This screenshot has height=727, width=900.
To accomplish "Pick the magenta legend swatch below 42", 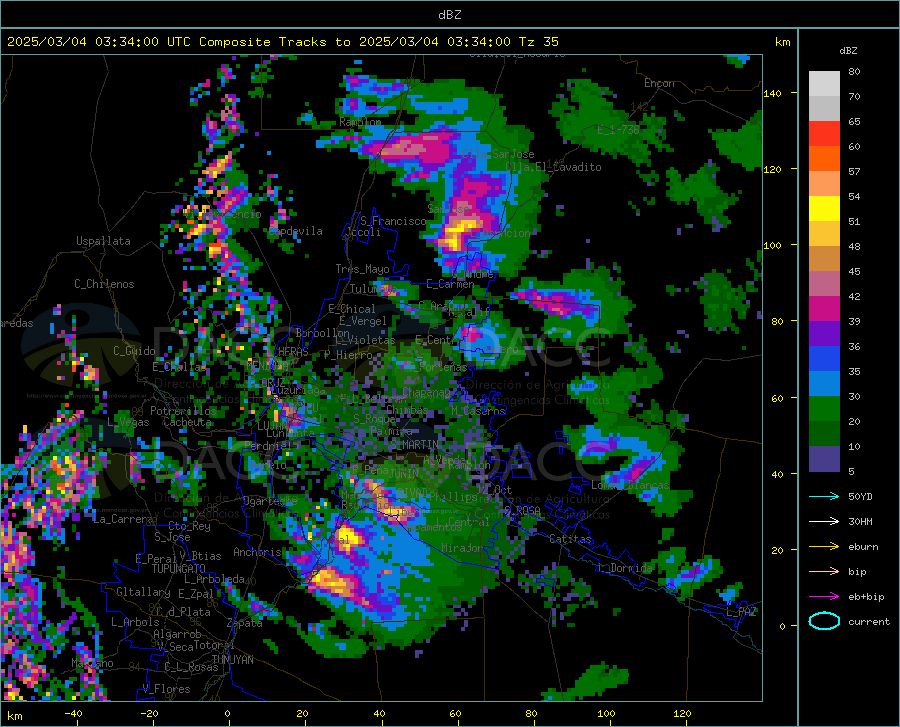I will 824,309.
